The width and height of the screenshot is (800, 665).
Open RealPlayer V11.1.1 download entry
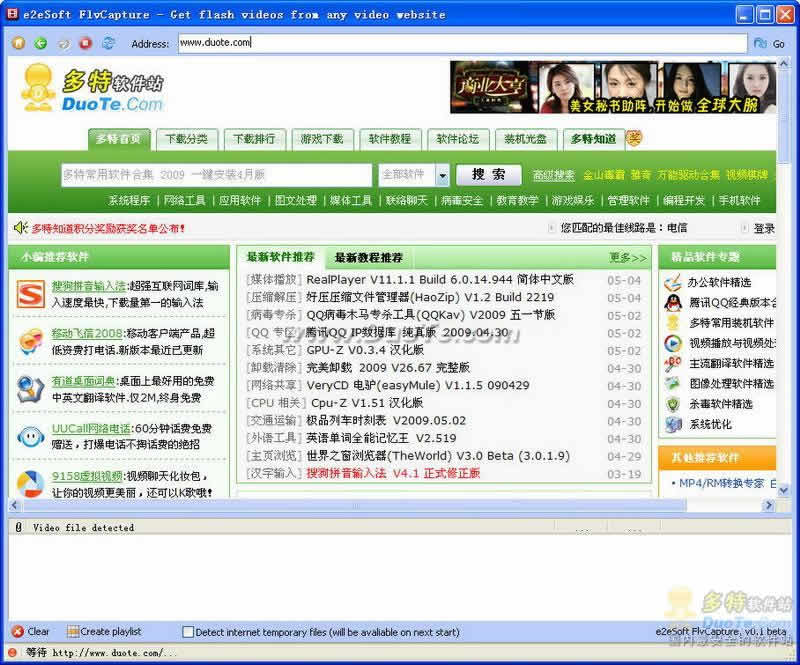[x=440, y=280]
